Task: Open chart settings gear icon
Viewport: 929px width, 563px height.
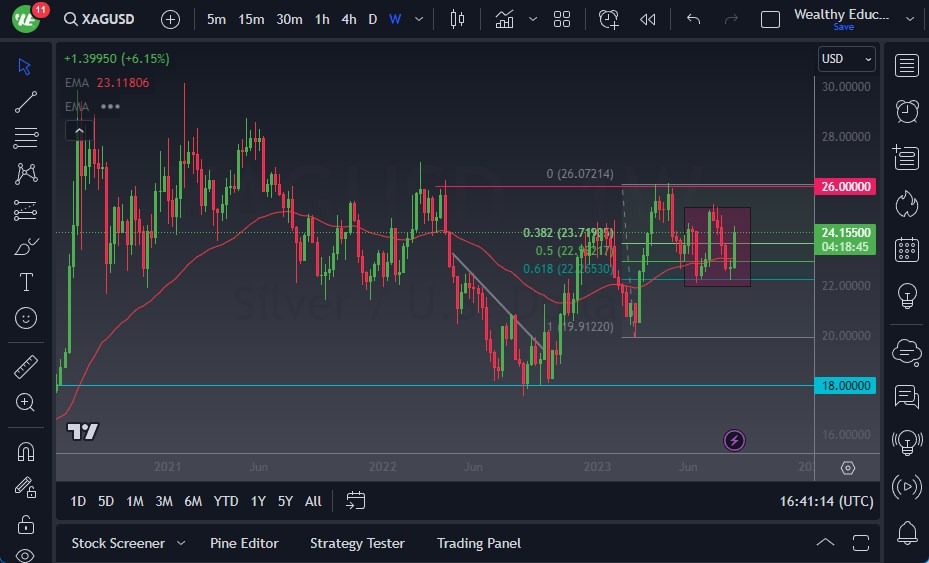Action: tap(848, 467)
